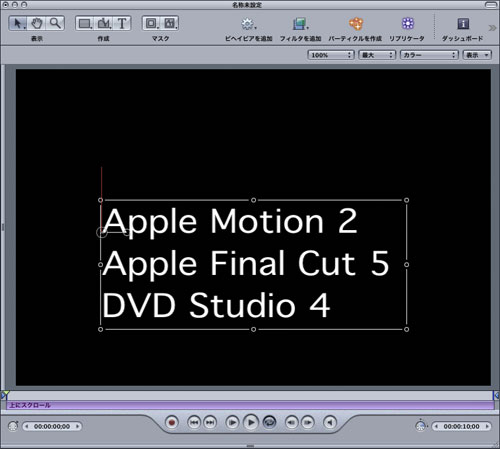Increment current time with right arrow

[x=77, y=426]
